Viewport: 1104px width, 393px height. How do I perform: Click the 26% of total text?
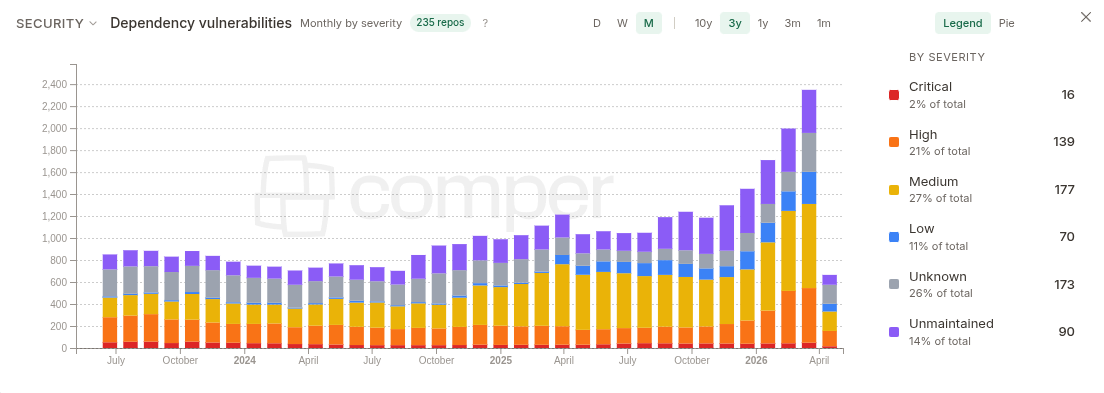[941, 293]
